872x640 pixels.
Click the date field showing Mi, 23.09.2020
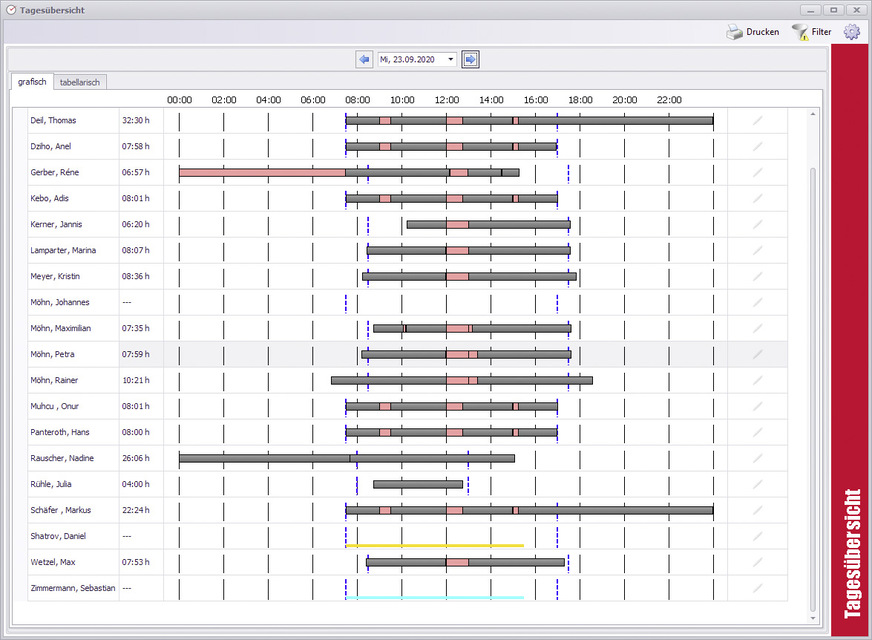(x=410, y=60)
